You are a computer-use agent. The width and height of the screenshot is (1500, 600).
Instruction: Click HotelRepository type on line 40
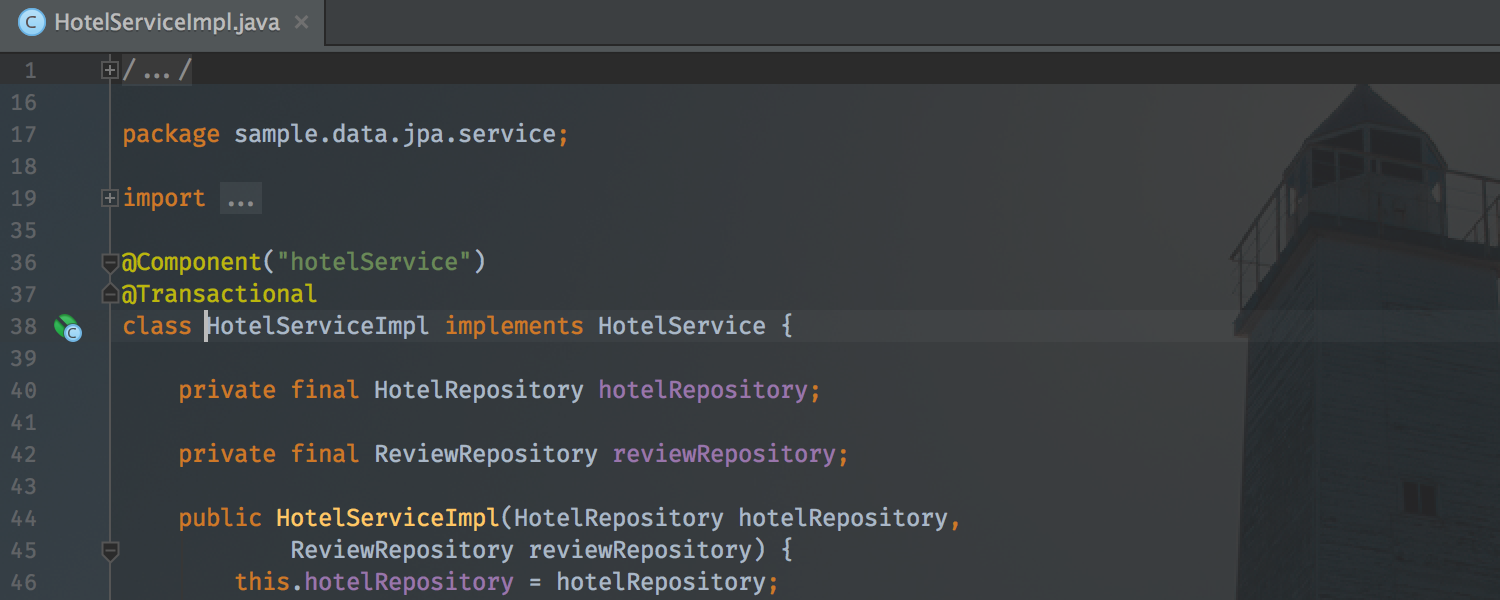click(x=479, y=390)
